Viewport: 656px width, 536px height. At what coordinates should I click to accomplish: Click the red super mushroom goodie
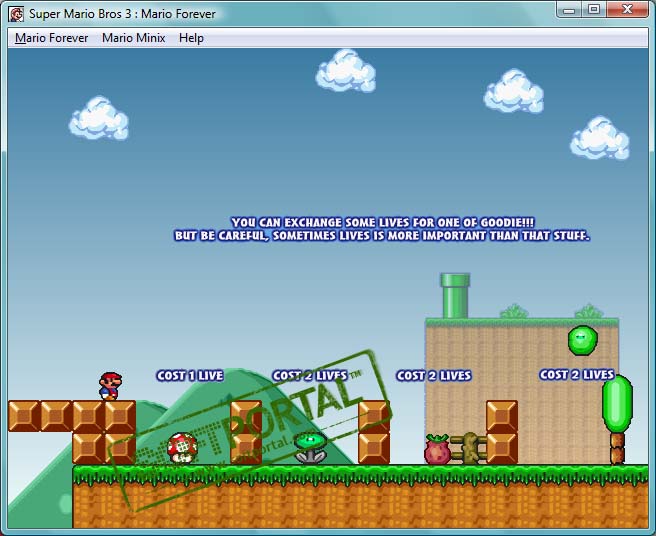[182, 448]
